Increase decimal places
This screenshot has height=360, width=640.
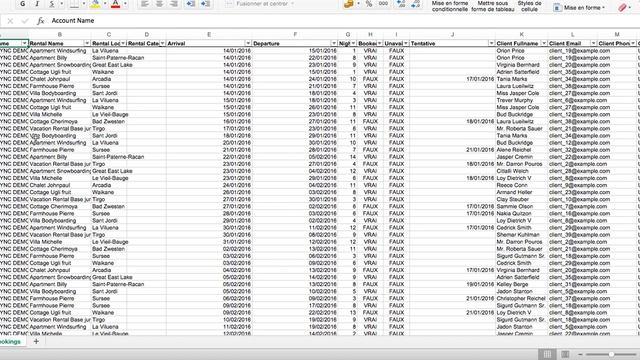coord(401,4)
